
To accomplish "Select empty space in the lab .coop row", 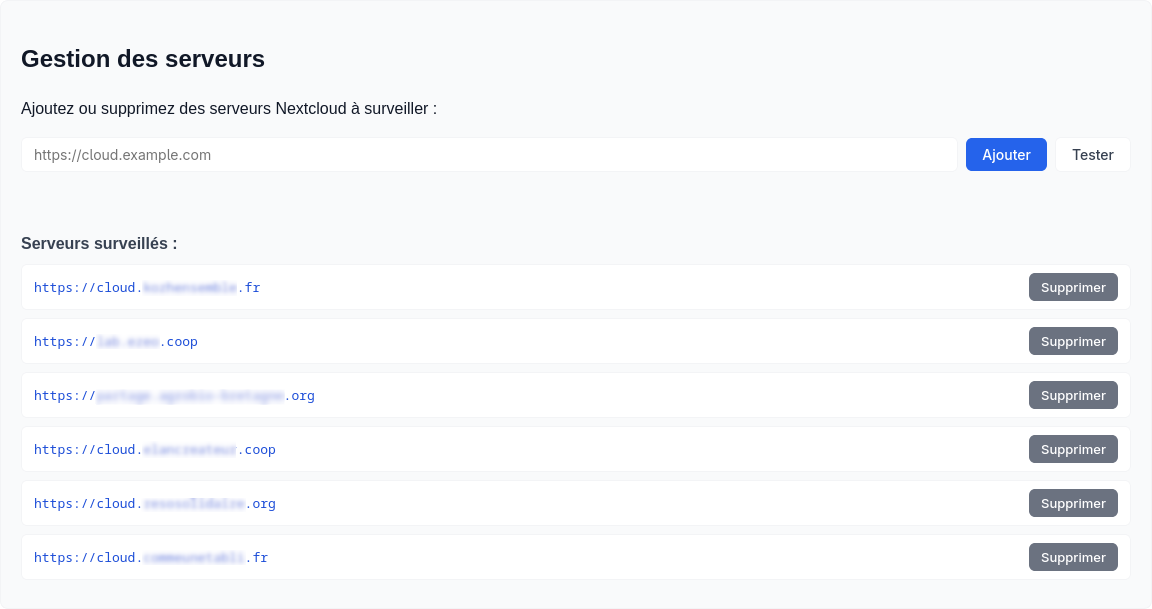I will click(600, 341).
